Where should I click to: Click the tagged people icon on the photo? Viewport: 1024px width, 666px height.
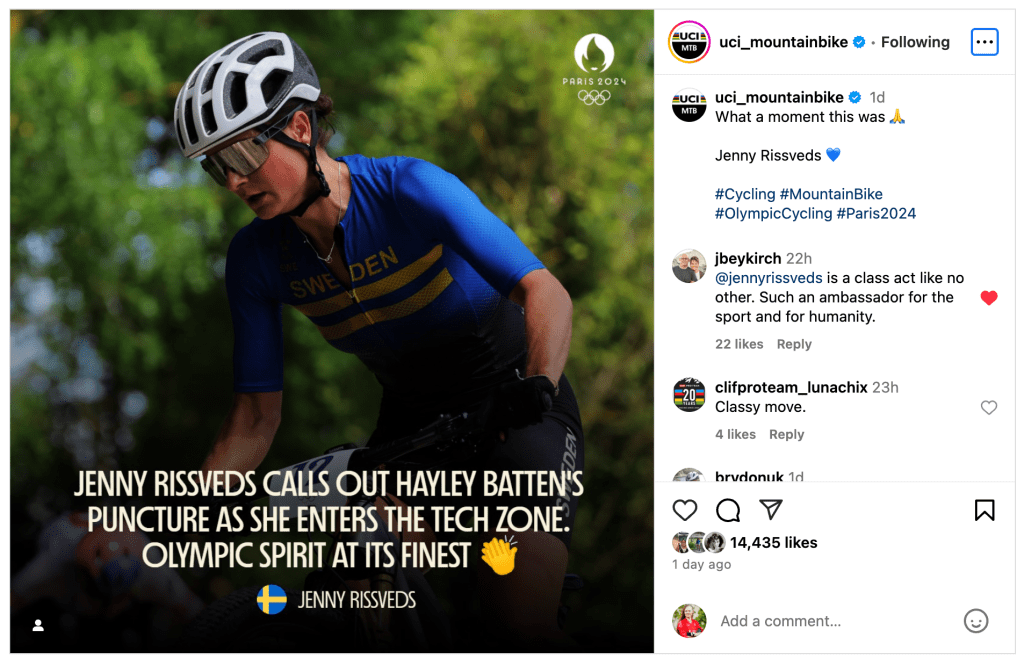point(38,626)
